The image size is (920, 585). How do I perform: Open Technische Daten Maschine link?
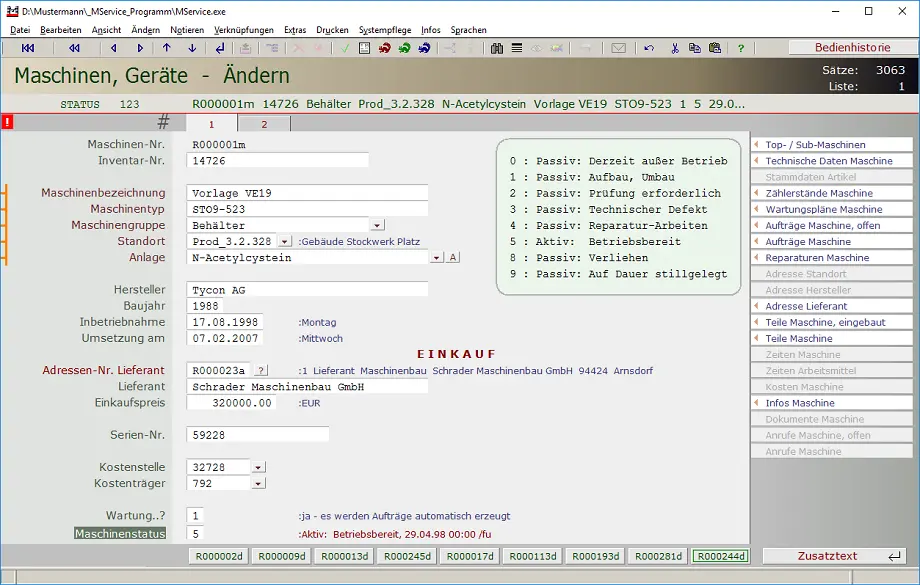click(829, 161)
